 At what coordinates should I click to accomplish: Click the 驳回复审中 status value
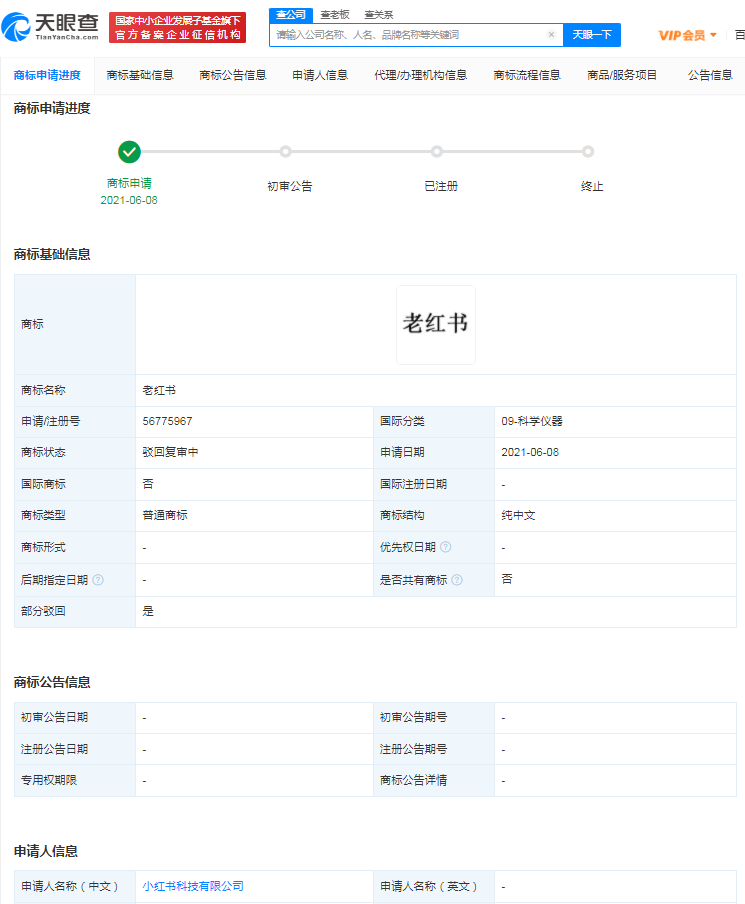point(170,453)
